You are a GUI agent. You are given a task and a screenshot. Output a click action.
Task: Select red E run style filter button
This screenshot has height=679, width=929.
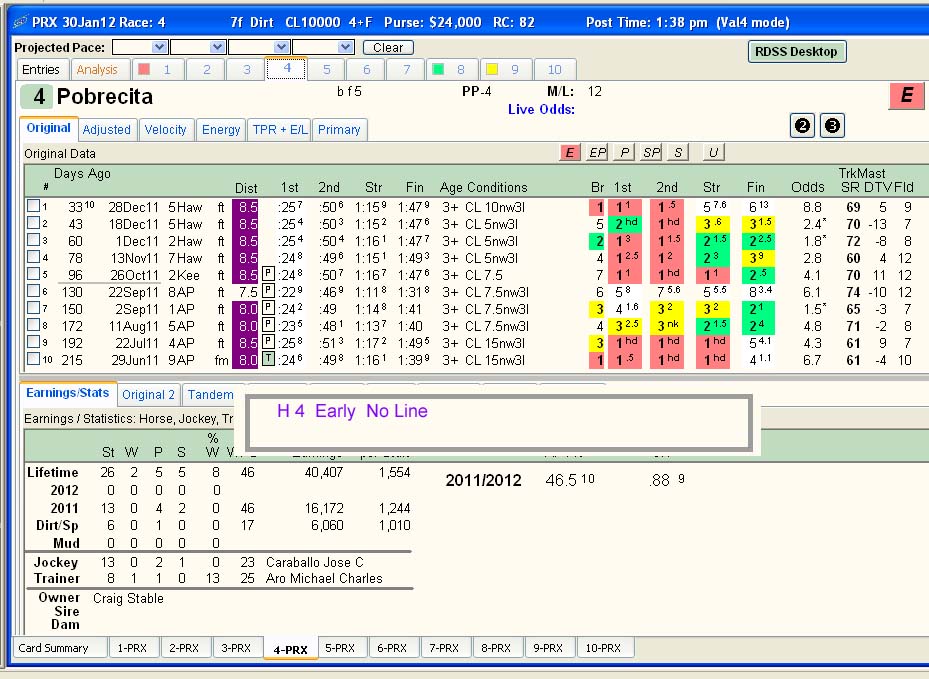[569, 152]
